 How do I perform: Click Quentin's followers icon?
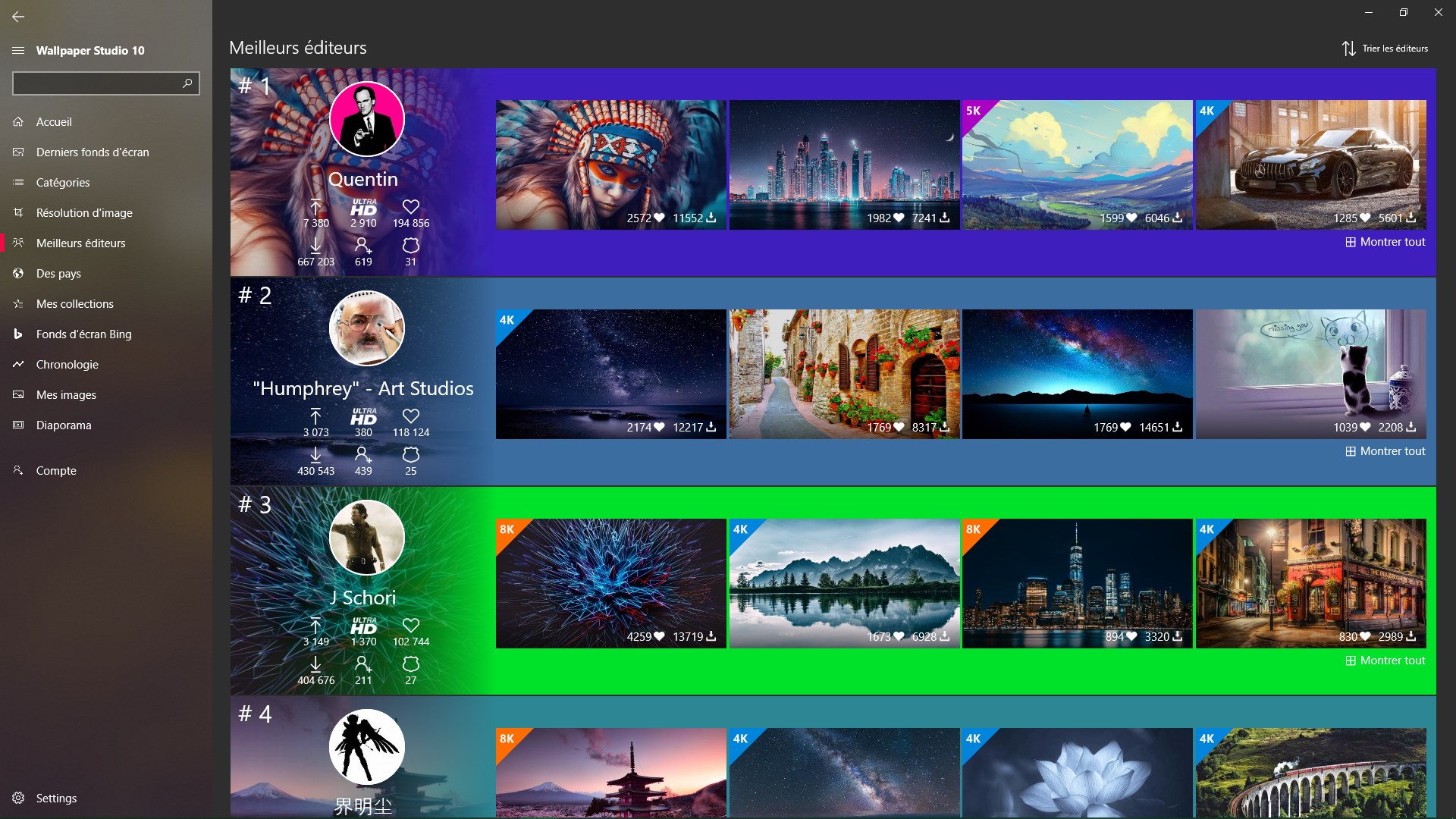[363, 245]
